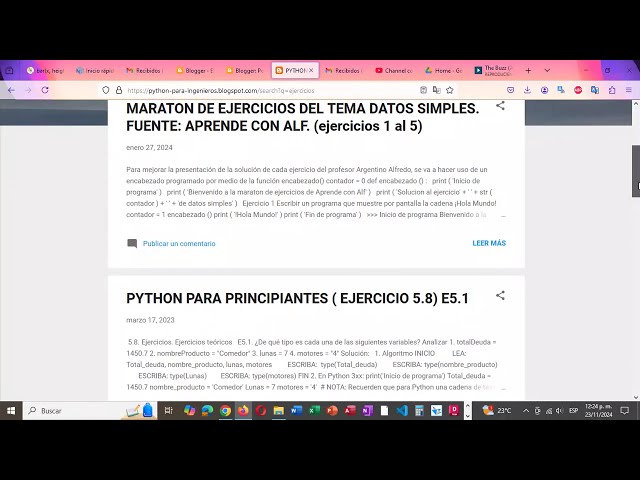640x480 pixels.
Task: Click the date enero 27, 2024
Action: click(149, 148)
